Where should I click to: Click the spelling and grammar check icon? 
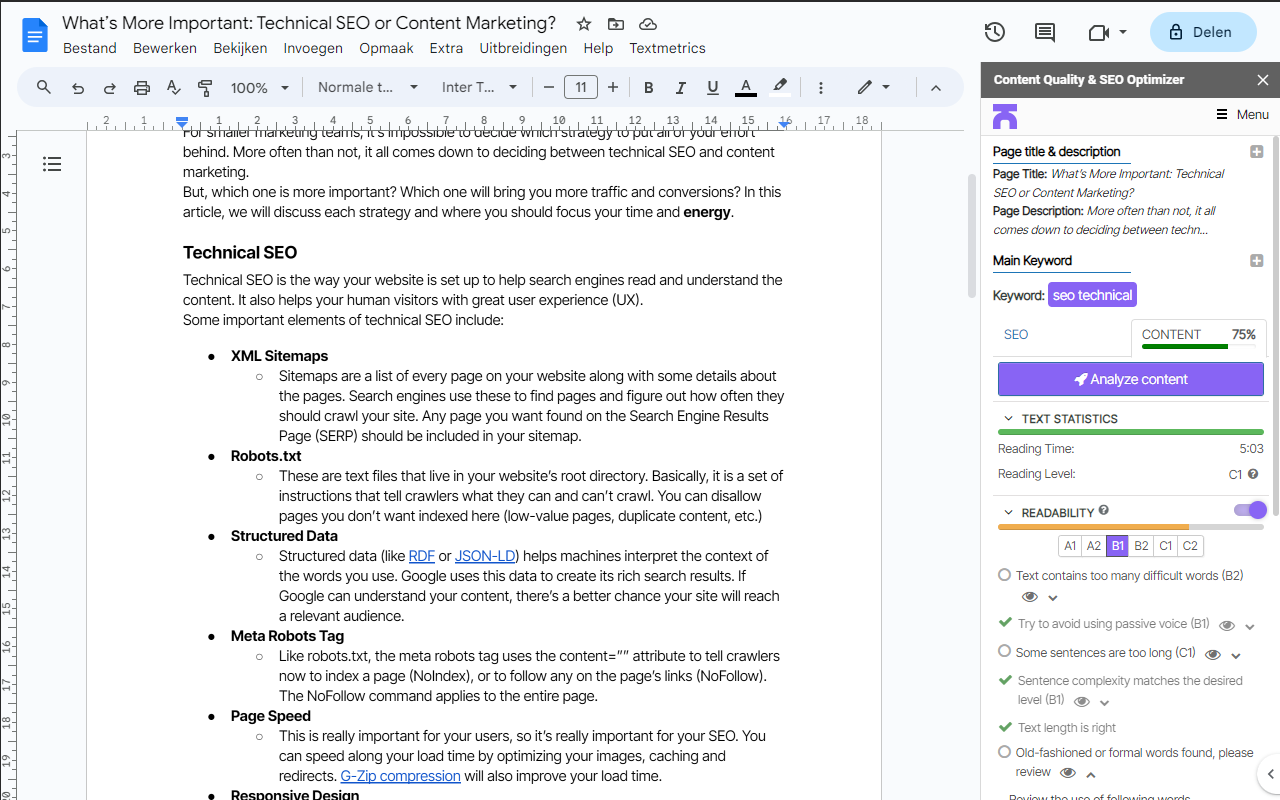click(173, 88)
